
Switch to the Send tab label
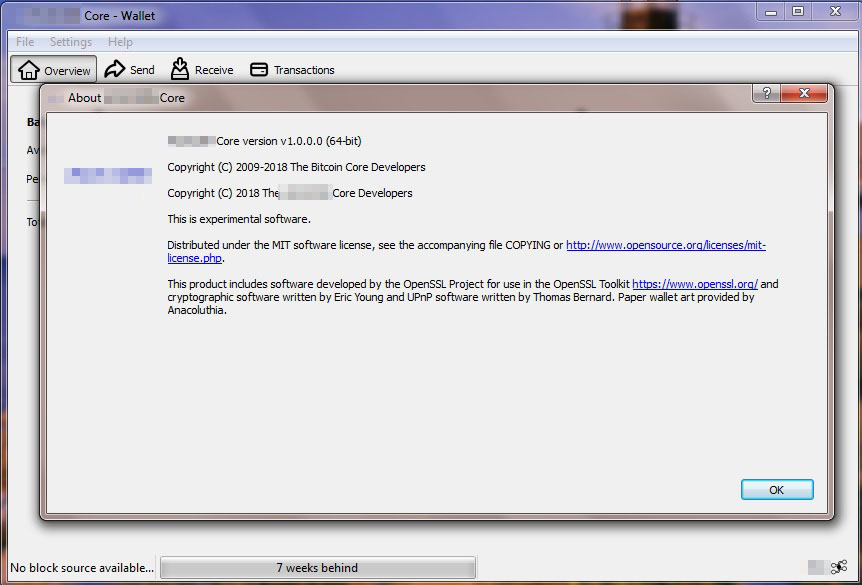tap(142, 70)
